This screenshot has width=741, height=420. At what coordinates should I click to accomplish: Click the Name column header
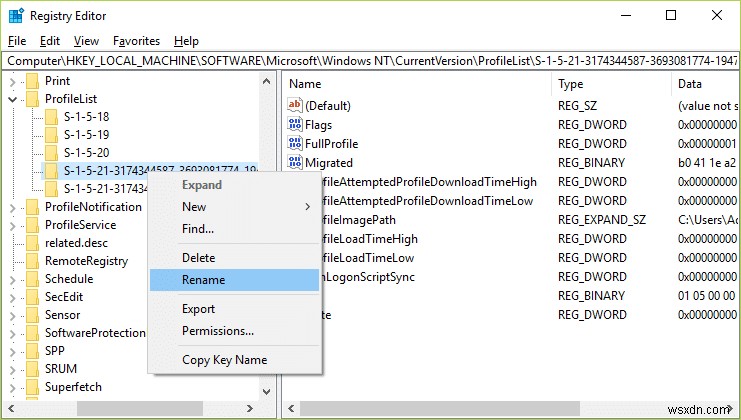(306, 84)
